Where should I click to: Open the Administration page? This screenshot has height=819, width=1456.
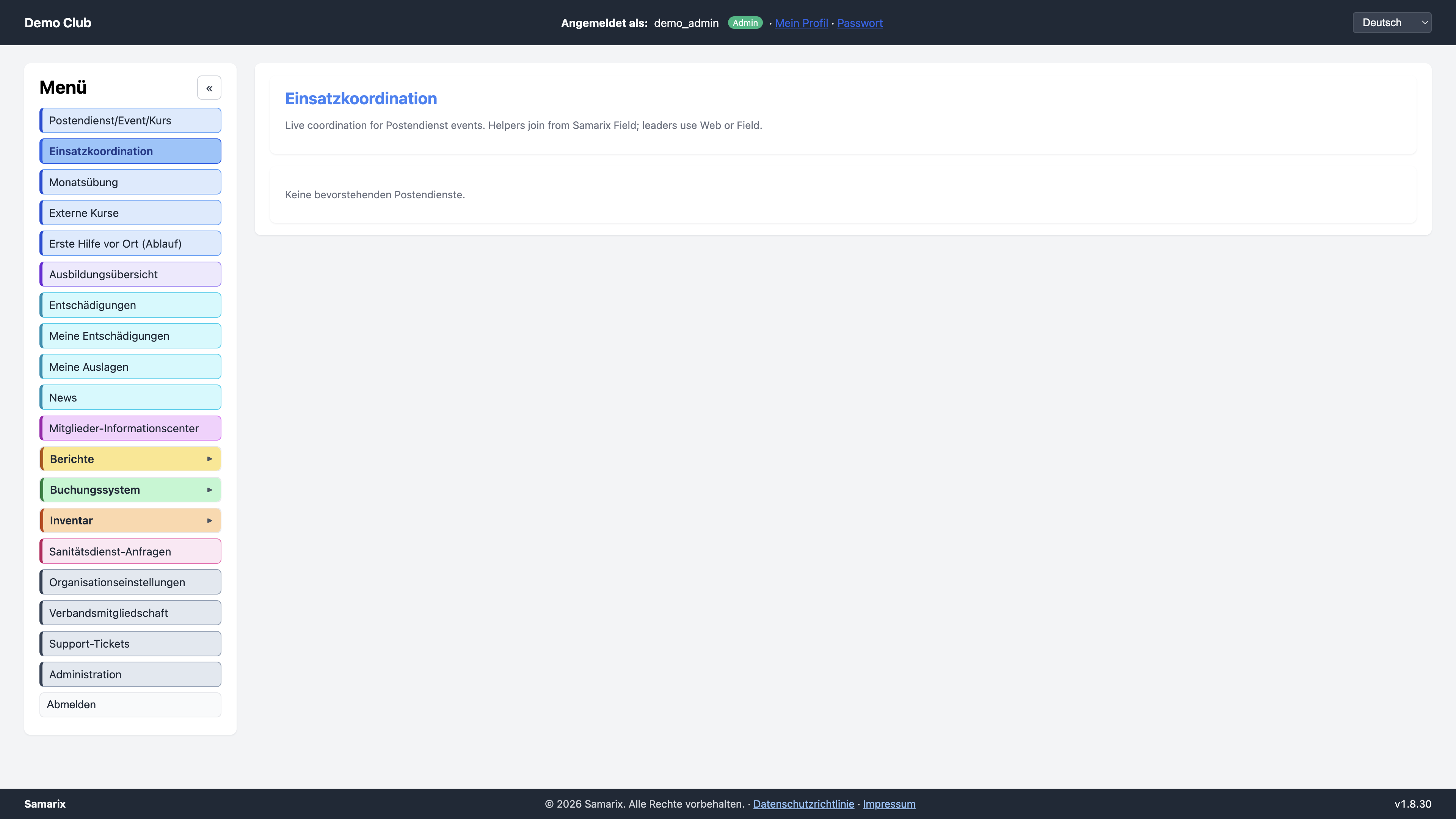click(x=130, y=674)
